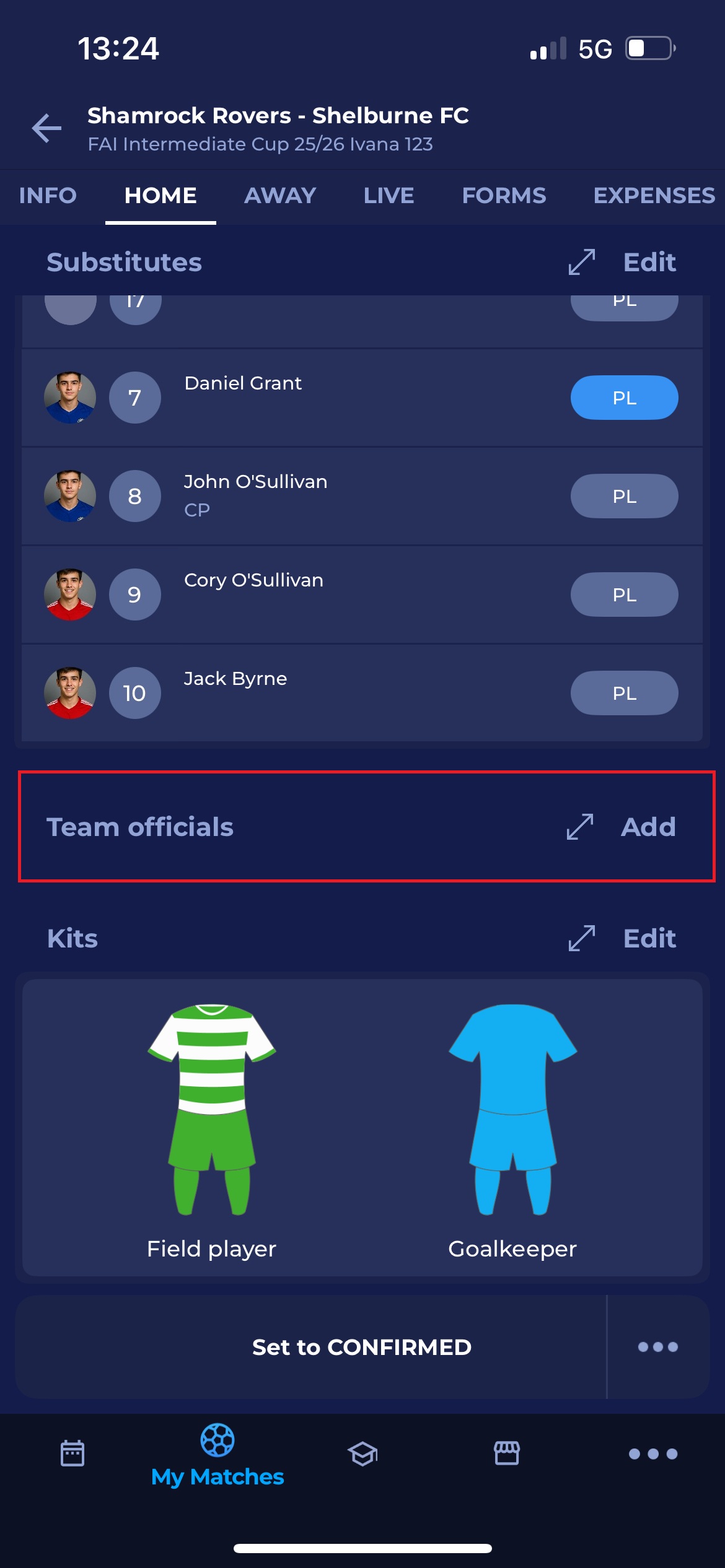Expand the Substitutes section with arrow icon
The width and height of the screenshot is (725, 1568).
[582, 262]
